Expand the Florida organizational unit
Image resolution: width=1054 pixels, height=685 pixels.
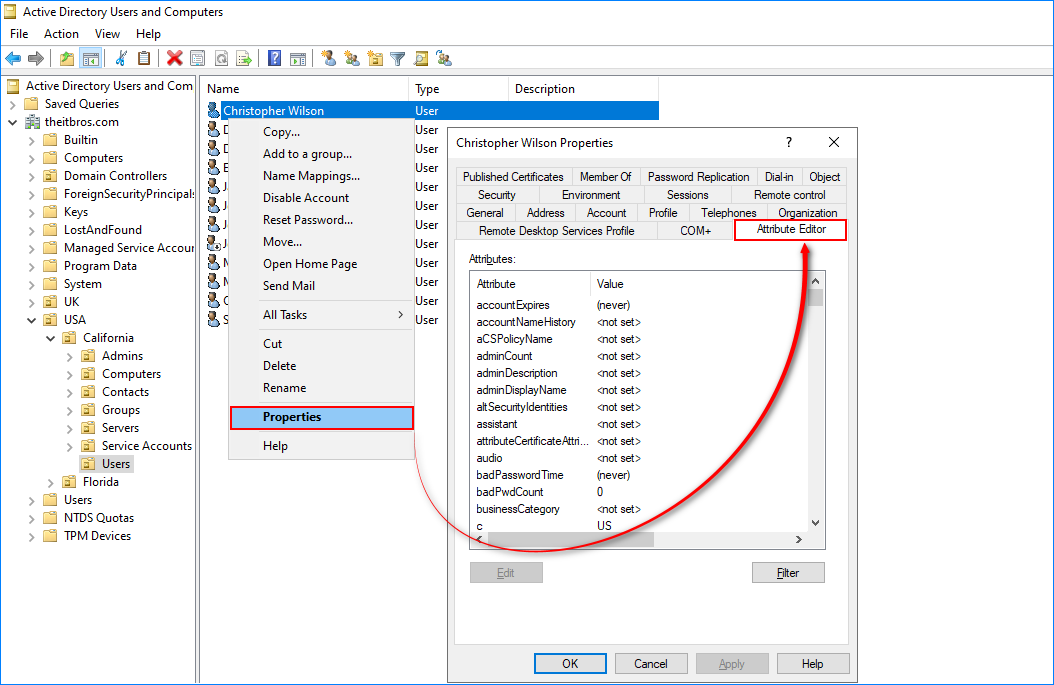(50, 482)
